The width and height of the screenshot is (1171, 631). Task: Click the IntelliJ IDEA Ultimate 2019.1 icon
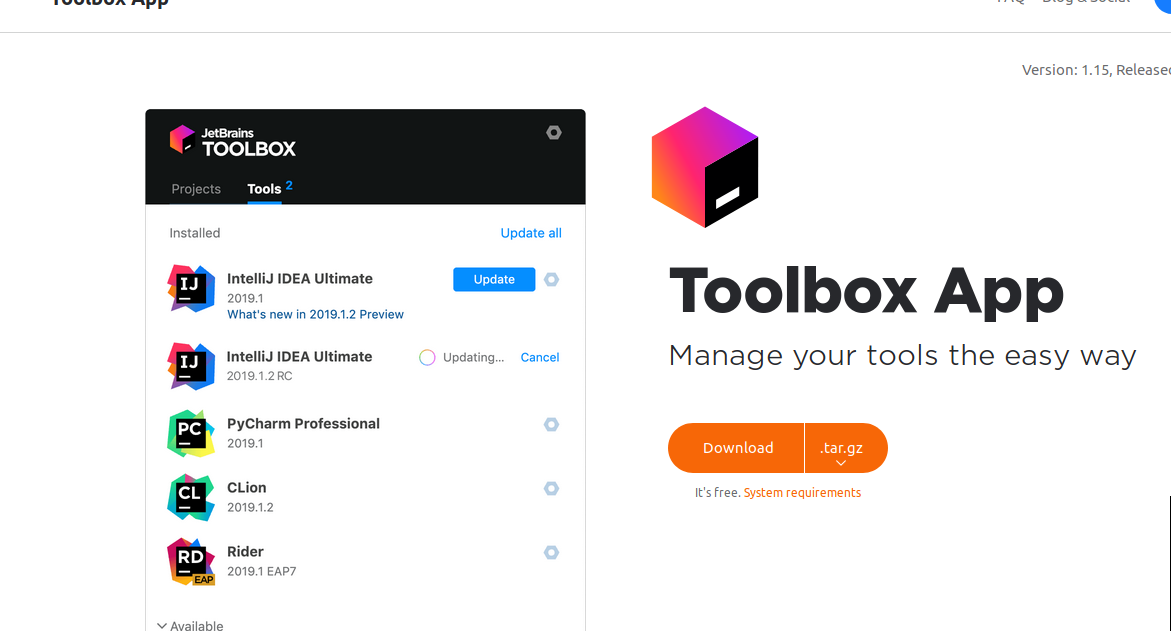(191, 288)
